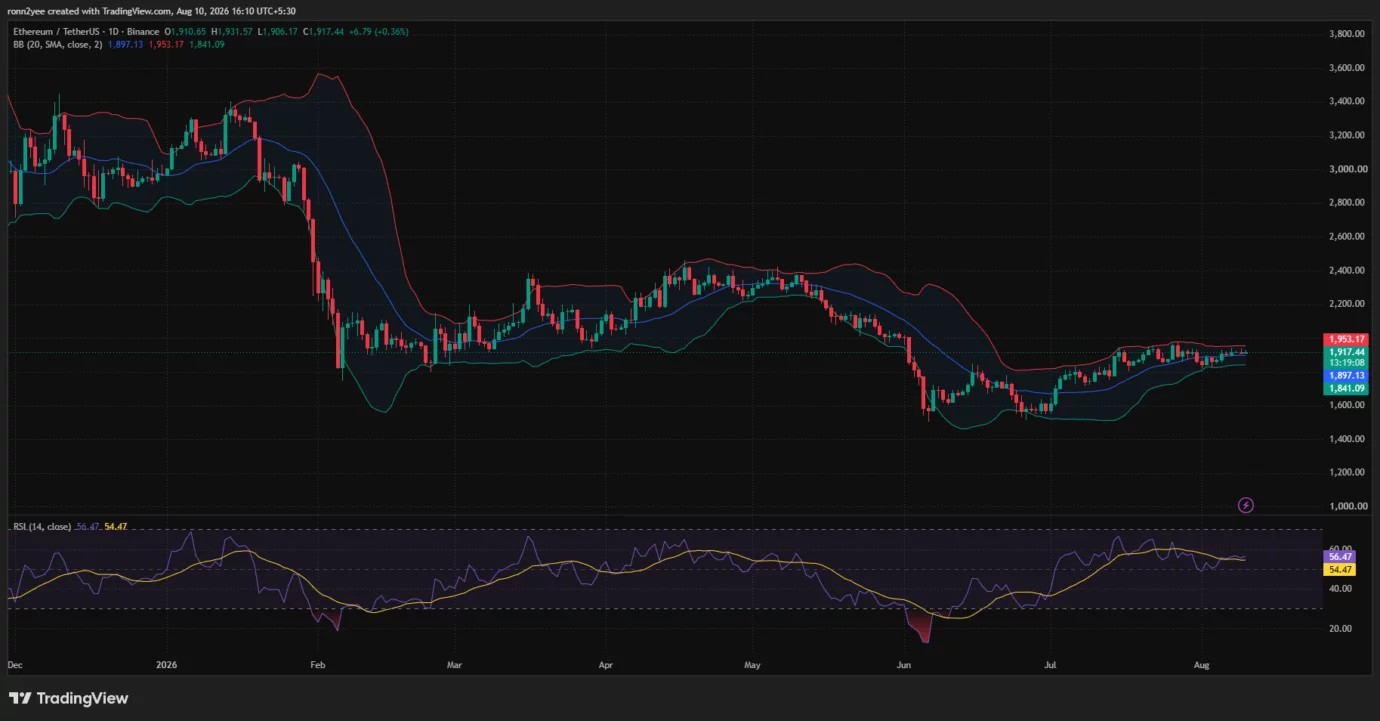The height and width of the screenshot is (721, 1380).
Task: Click the 13:19:08 bar countdown timer
Action: tap(1345, 363)
